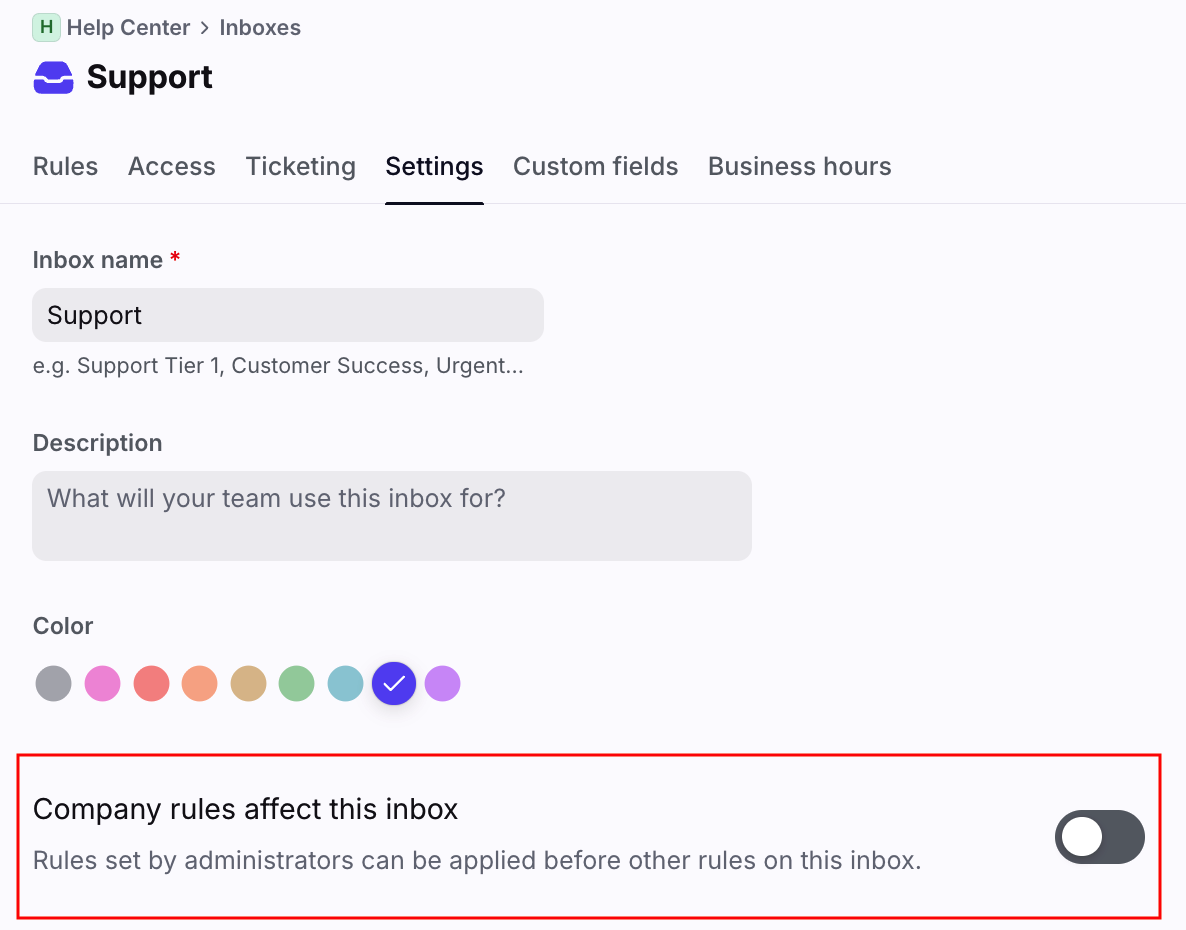Switch to the Ticketing tab
Viewport: 1186px width, 930px height.
(300, 166)
